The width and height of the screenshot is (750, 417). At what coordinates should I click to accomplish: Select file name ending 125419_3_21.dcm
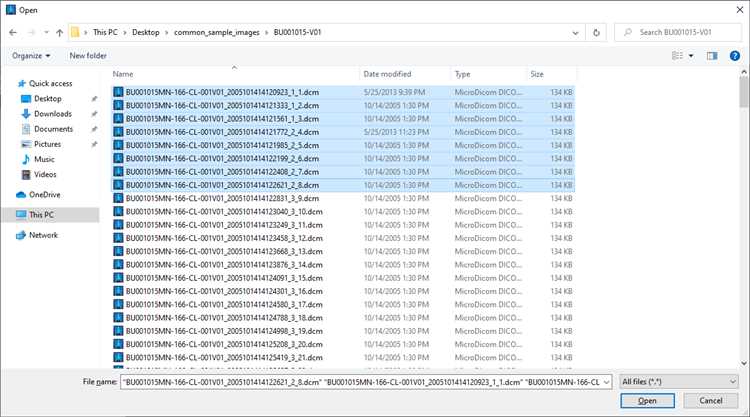[224, 358]
